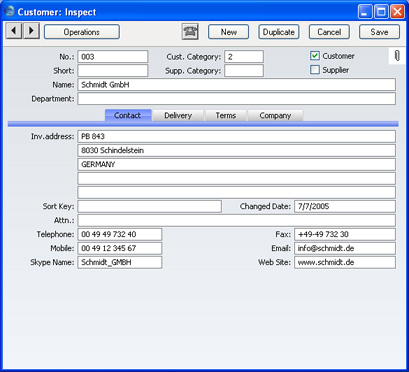Click the globe icon in title bar
The height and width of the screenshot is (372, 409).
(x=9, y=11)
